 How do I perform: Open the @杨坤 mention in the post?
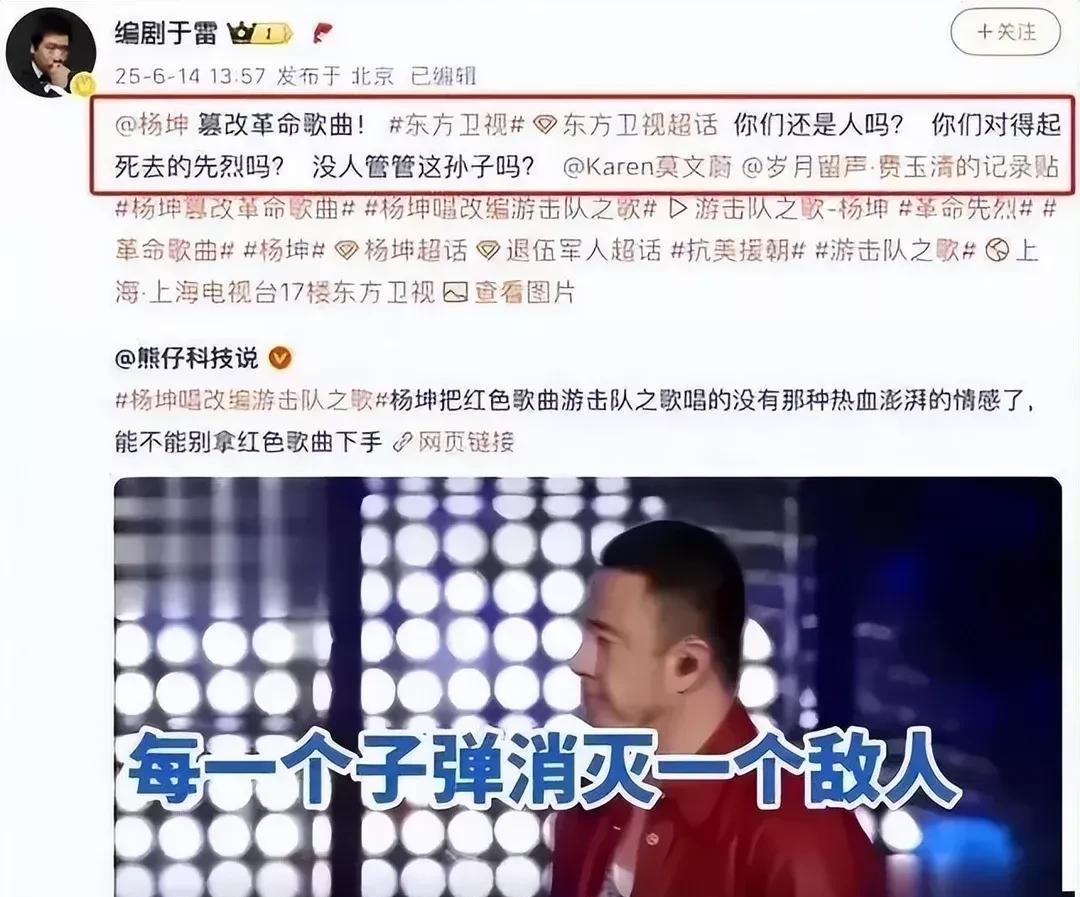152,125
